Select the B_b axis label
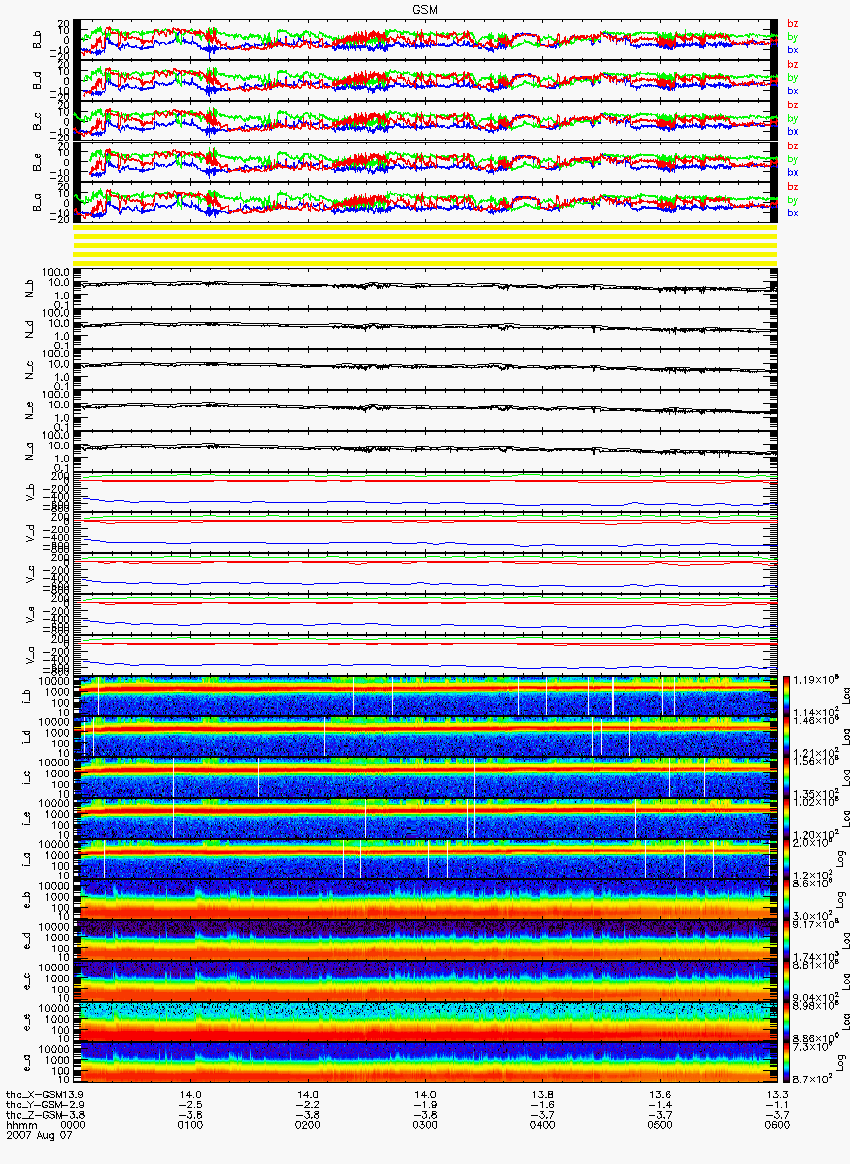 tap(37, 39)
